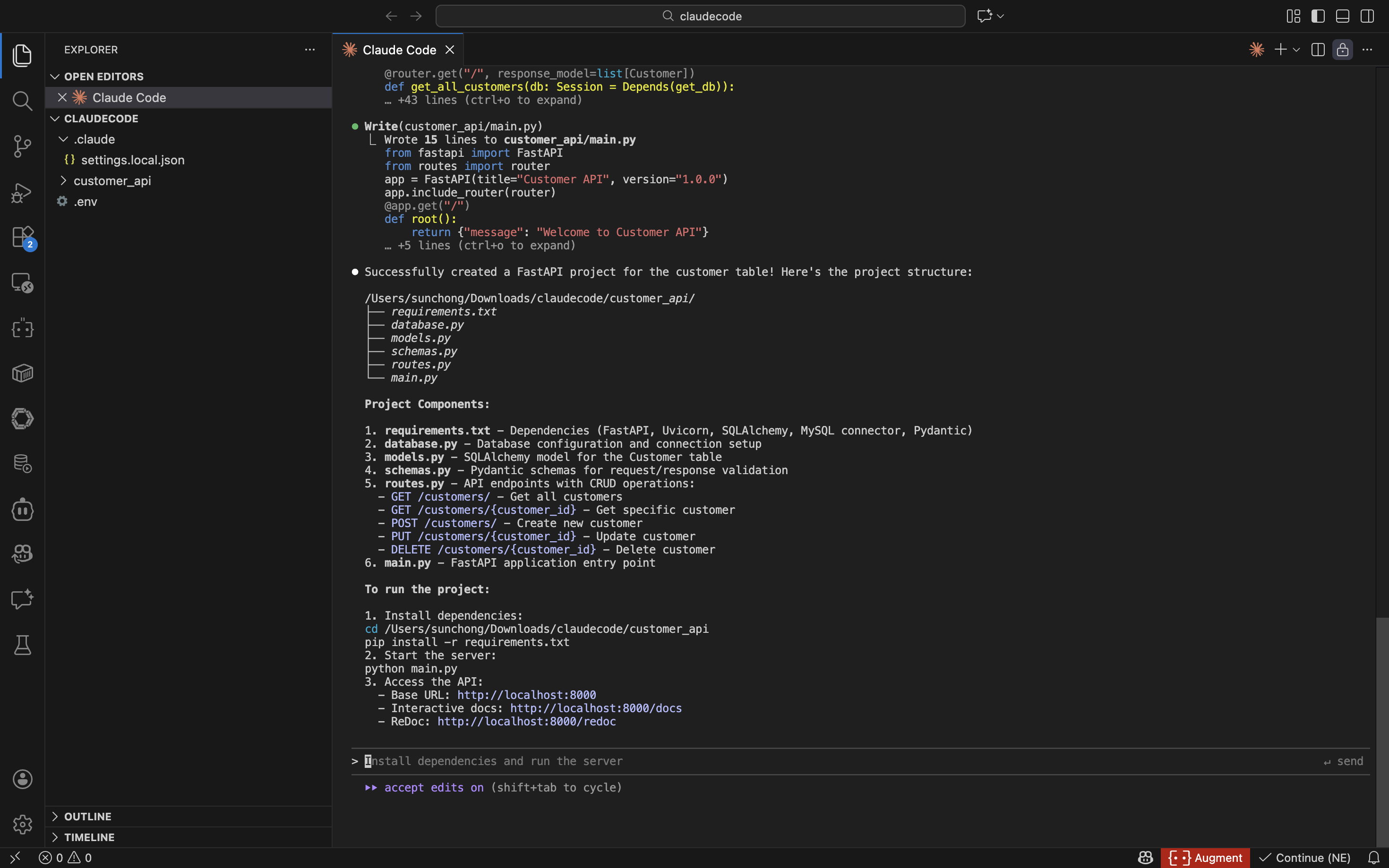The image size is (1389, 868).
Task: Open settings.local.json file
Action: 133,160
